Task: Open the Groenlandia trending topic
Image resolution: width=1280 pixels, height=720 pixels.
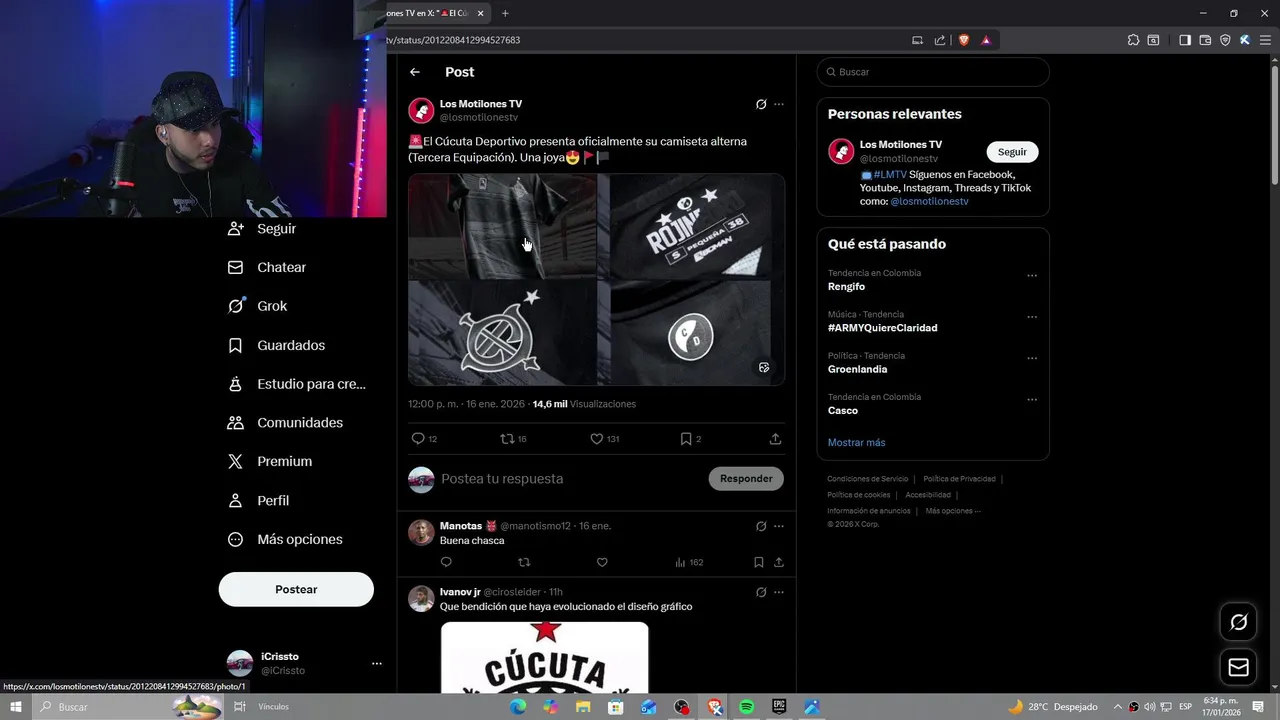Action: [x=857, y=369]
